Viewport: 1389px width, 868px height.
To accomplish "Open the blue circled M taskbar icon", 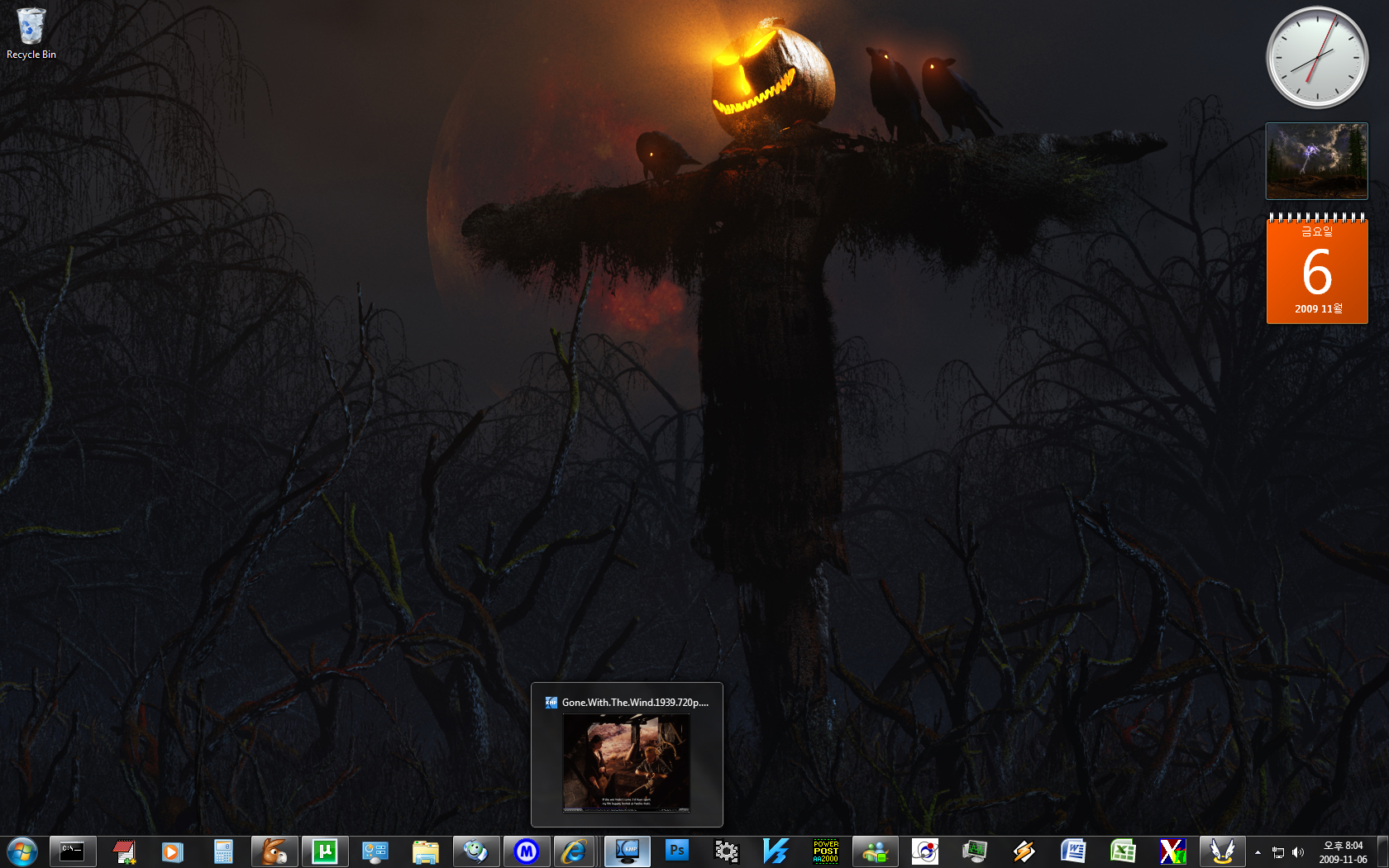I will (527, 851).
